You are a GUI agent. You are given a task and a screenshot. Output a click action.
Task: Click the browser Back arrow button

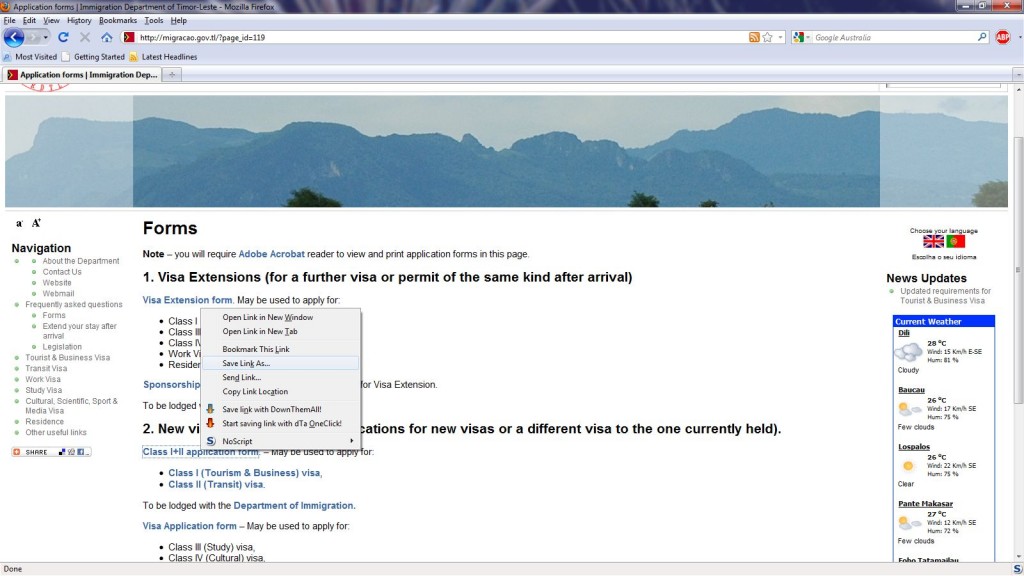tap(14, 37)
